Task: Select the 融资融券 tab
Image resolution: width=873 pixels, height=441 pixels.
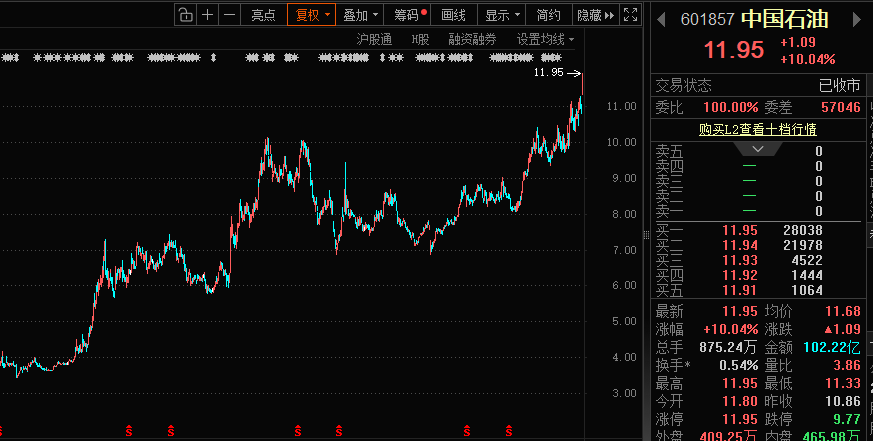Action: pyautogui.click(x=474, y=39)
